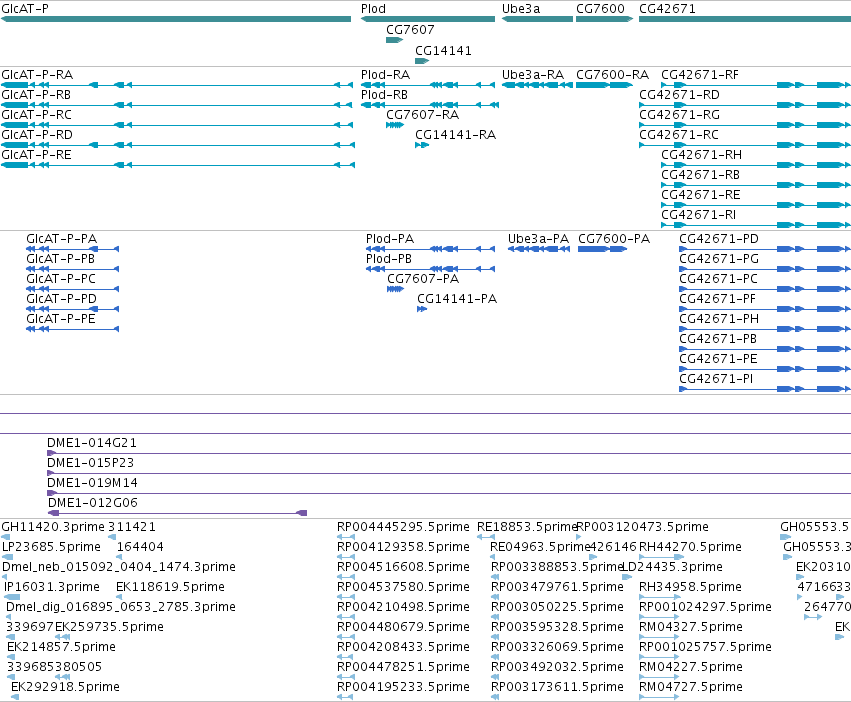Screen dimensions: 851x702
Task: Click the RP003479761.5prime EST label
Action: pyautogui.click(x=557, y=587)
